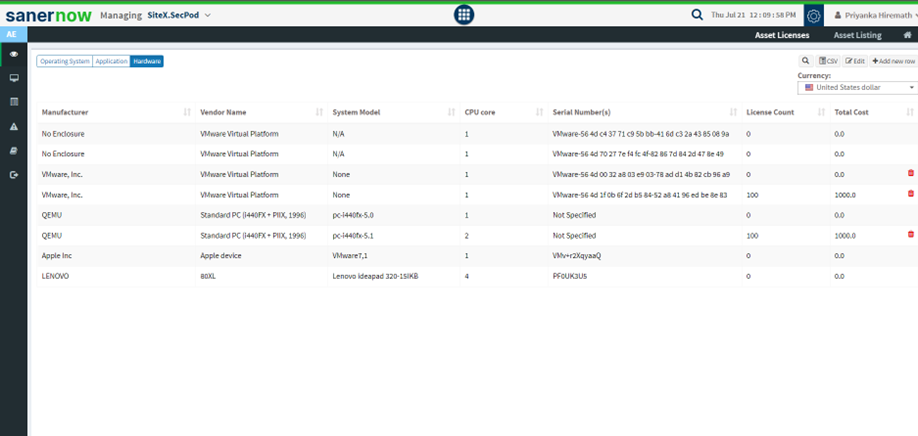
Task: Delete the pc-i440fx-5.1 row
Action: (910, 235)
